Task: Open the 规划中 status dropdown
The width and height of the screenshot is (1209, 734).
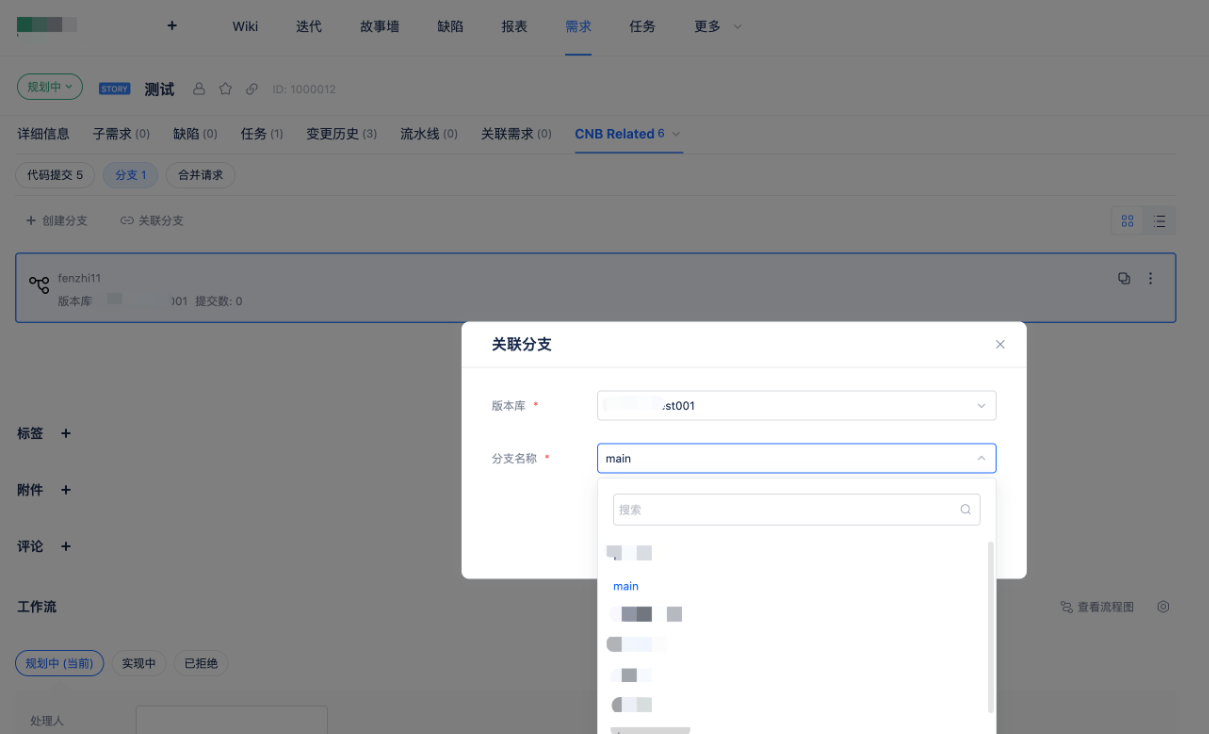Action: [x=49, y=86]
